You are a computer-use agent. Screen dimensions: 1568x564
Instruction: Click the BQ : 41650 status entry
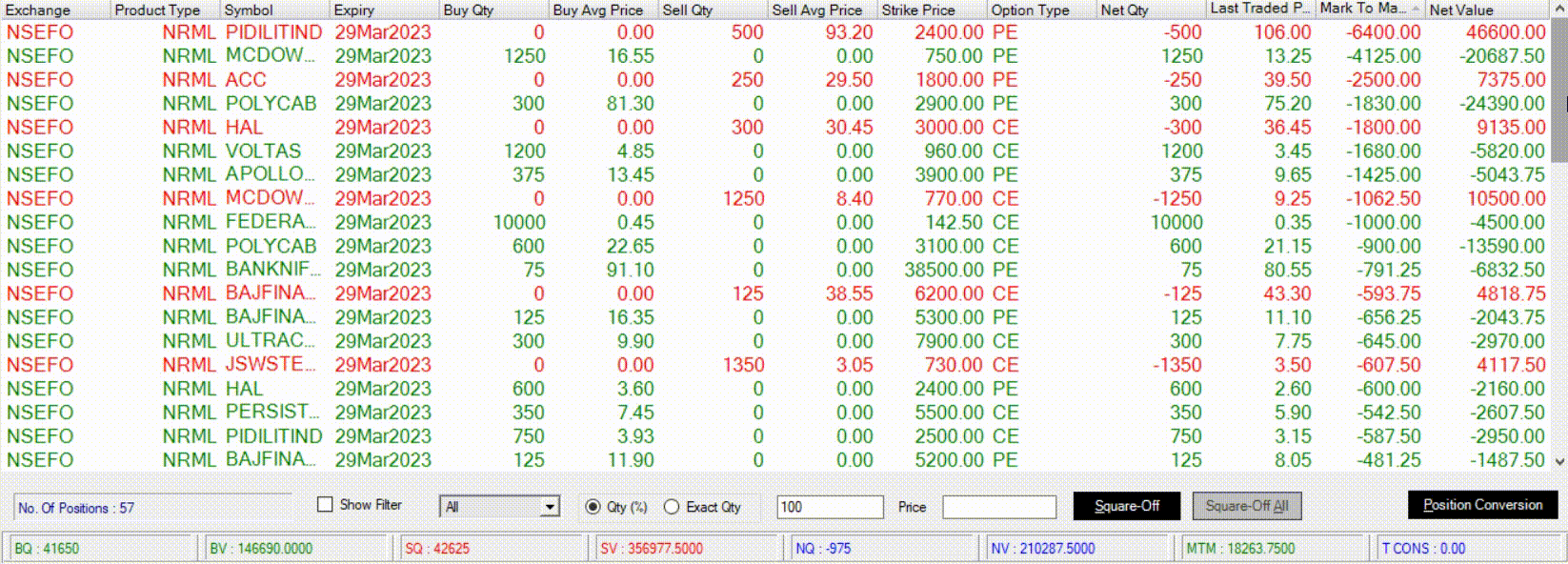(47, 548)
